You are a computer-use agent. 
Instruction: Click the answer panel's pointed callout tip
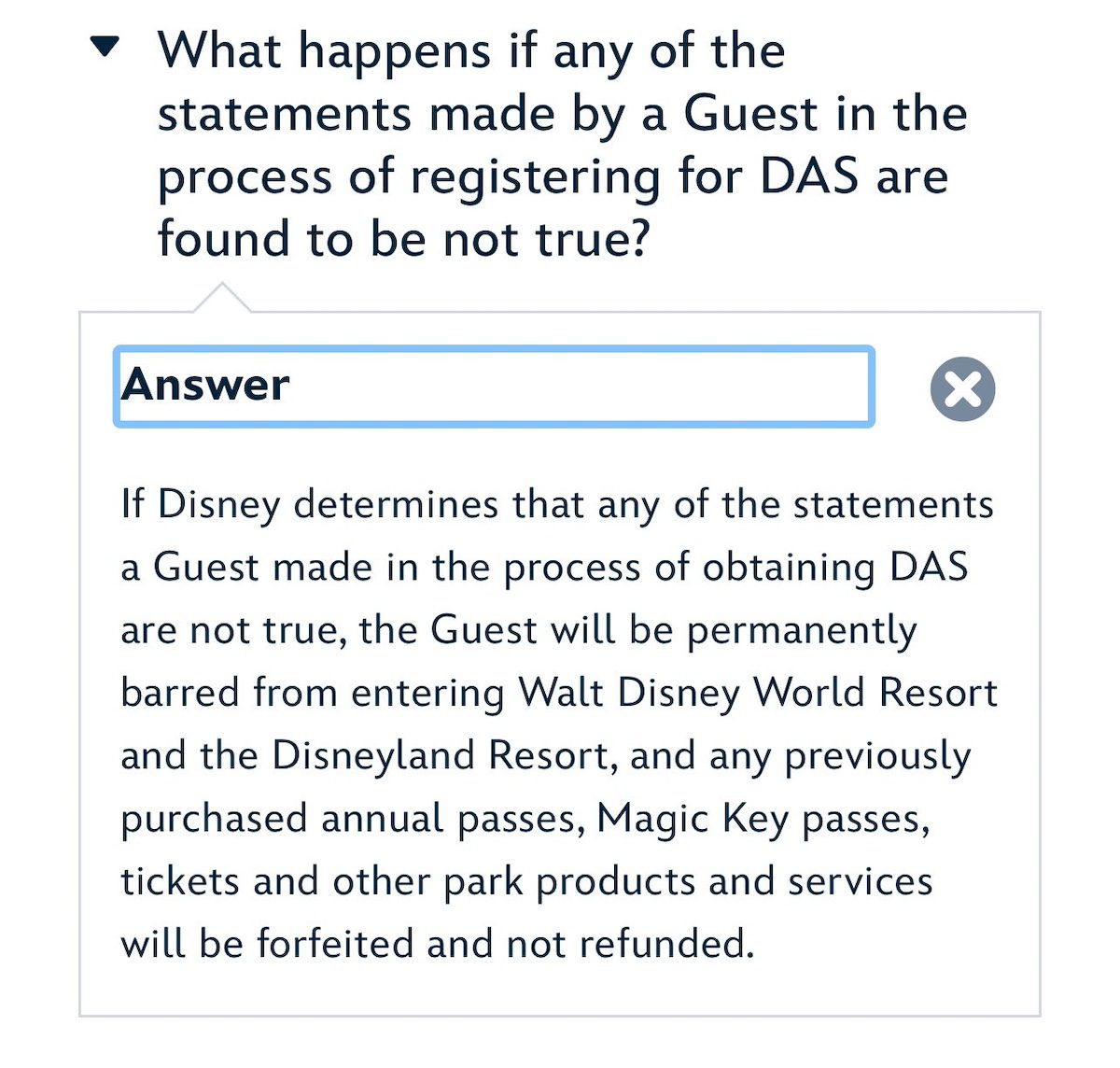(224, 294)
